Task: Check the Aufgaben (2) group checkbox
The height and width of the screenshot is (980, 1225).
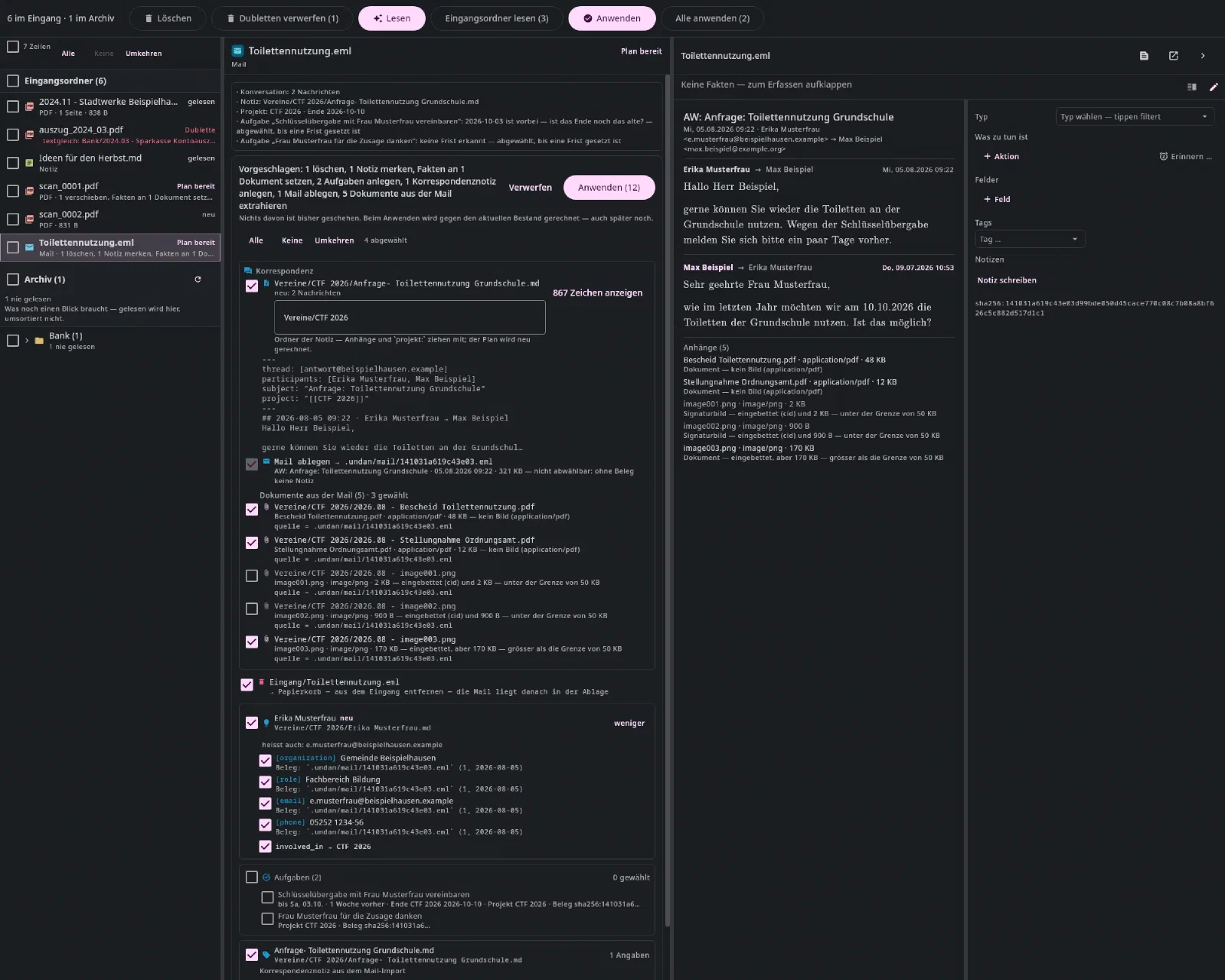Action: pyautogui.click(x=252, y=877)
